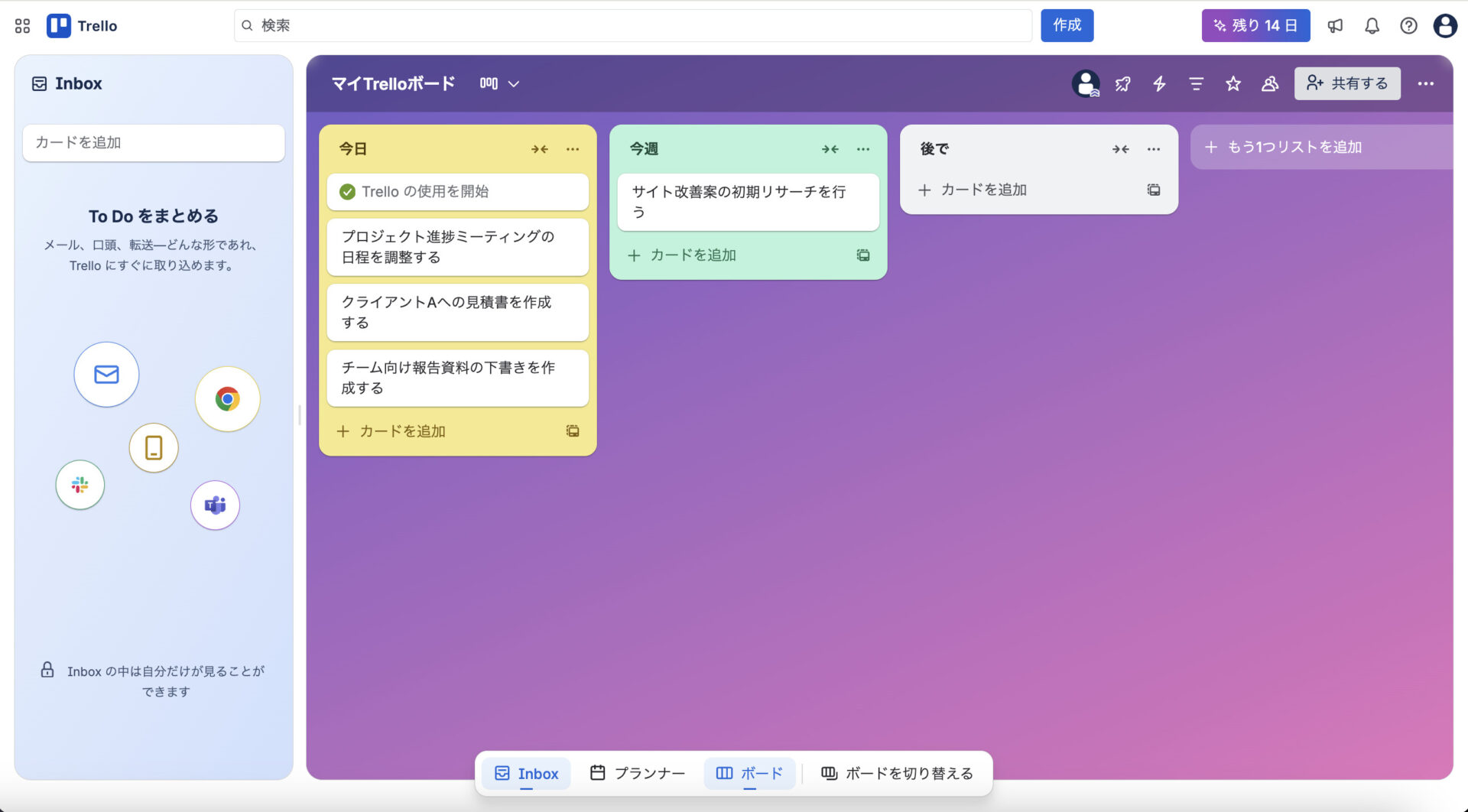Image resolution: width=1468 pixels, height=812 pixels.
Task: Open the help question mark icon
Action: coord(1408,25)
